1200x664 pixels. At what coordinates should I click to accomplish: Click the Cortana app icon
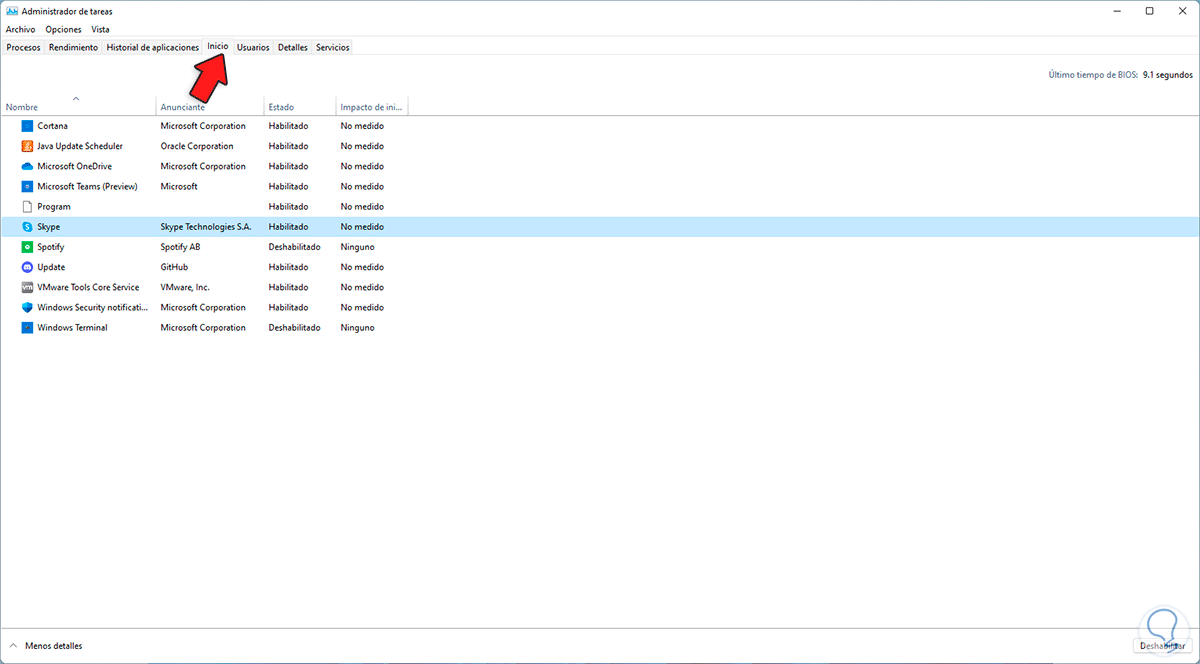point(27,126)
